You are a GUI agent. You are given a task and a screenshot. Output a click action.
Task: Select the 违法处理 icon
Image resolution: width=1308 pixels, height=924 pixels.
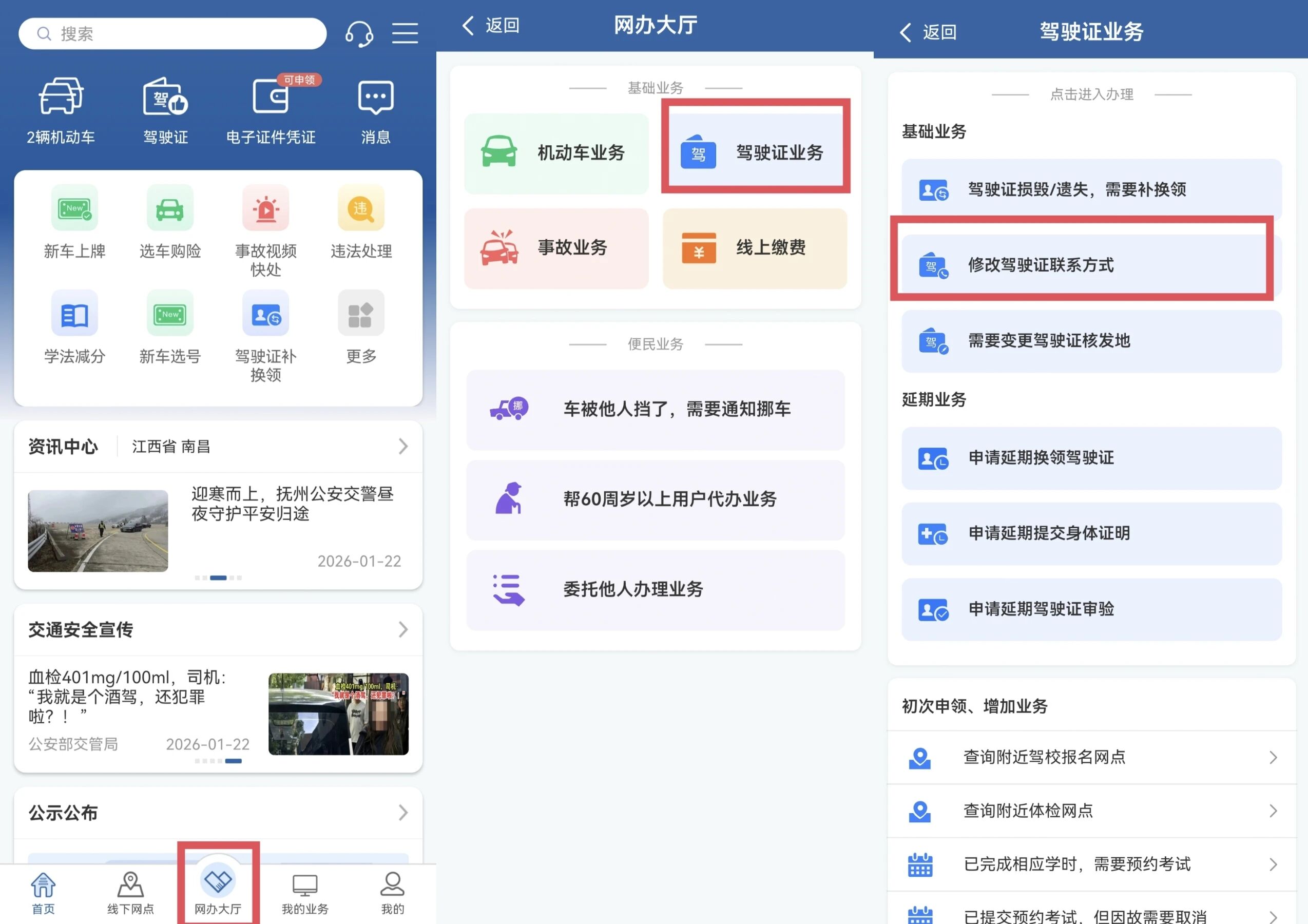pos(360,208)
